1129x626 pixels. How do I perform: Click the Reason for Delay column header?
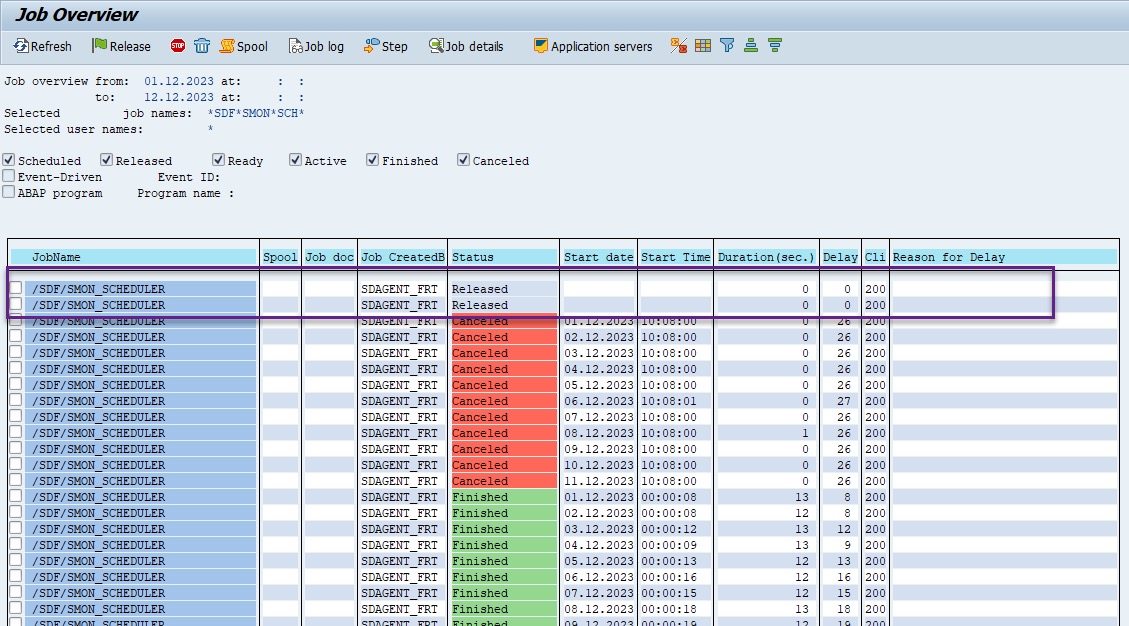pyautogui.click(x=1004, y=257)
